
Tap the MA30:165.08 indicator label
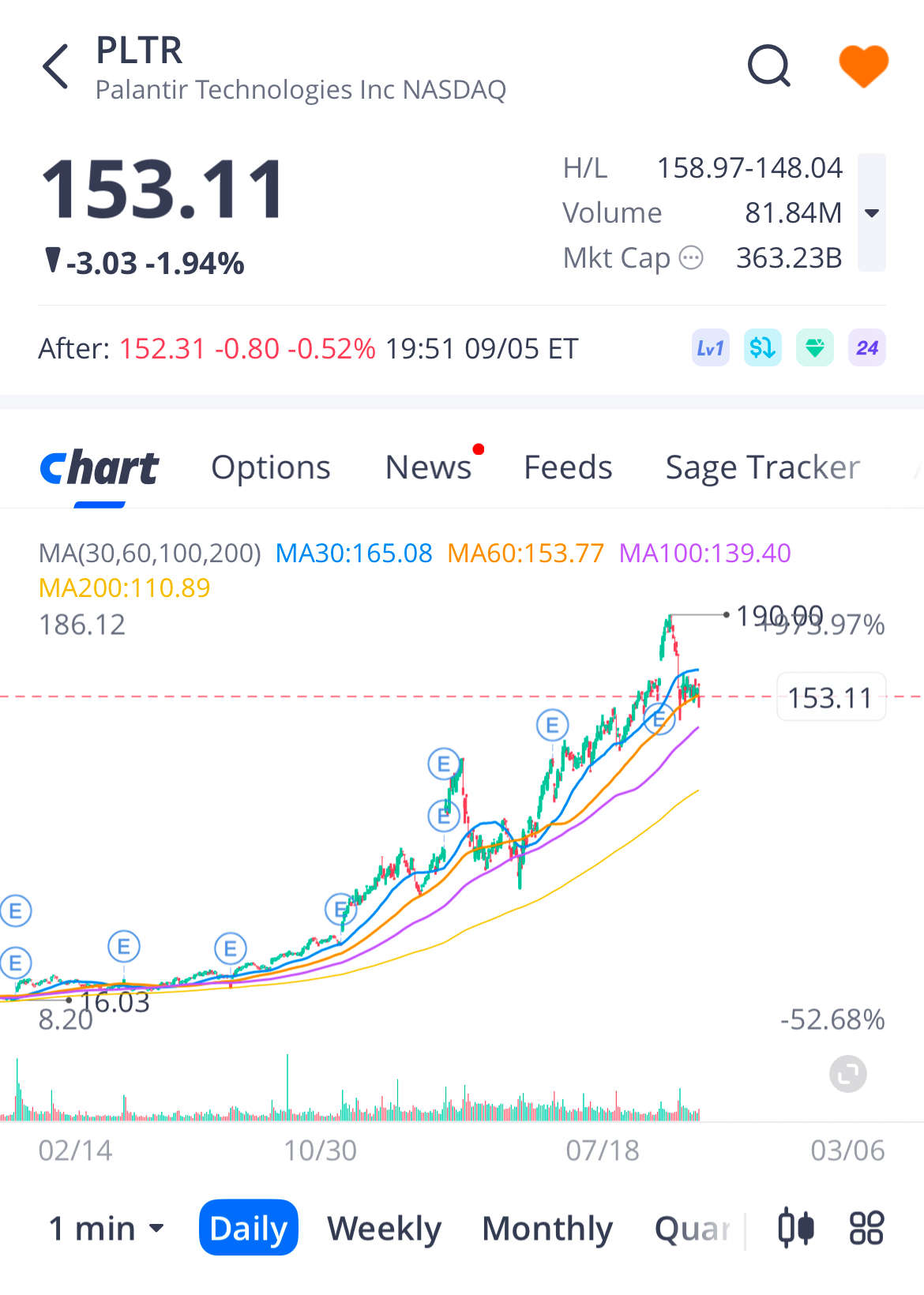point(354,553)
